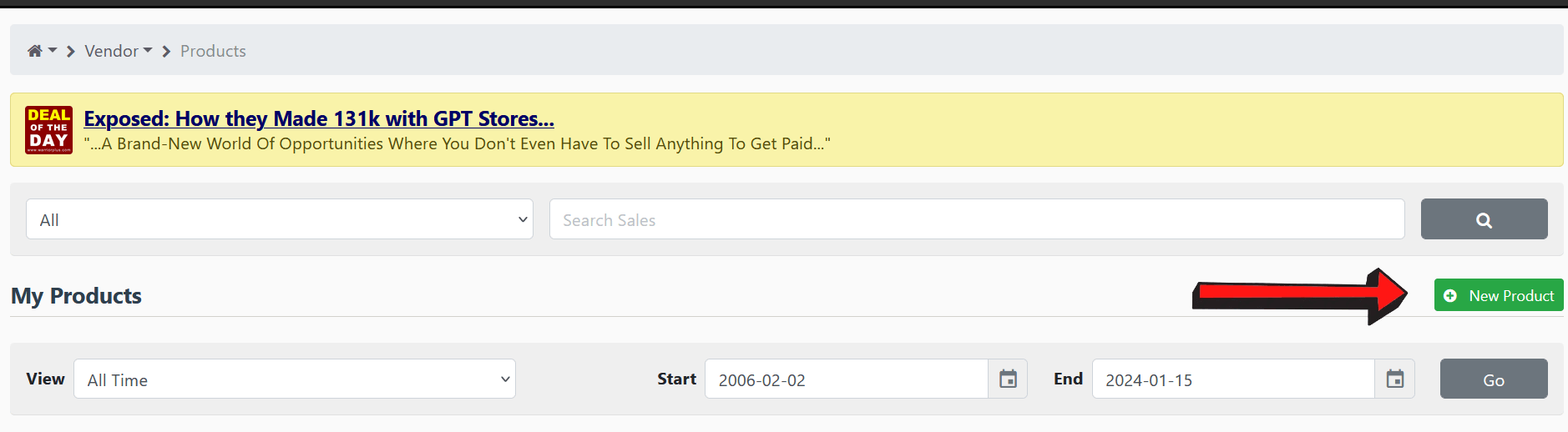
Task: Select the Products breadcrumb item
Action: pyautogui.click(x=213, y=51)
